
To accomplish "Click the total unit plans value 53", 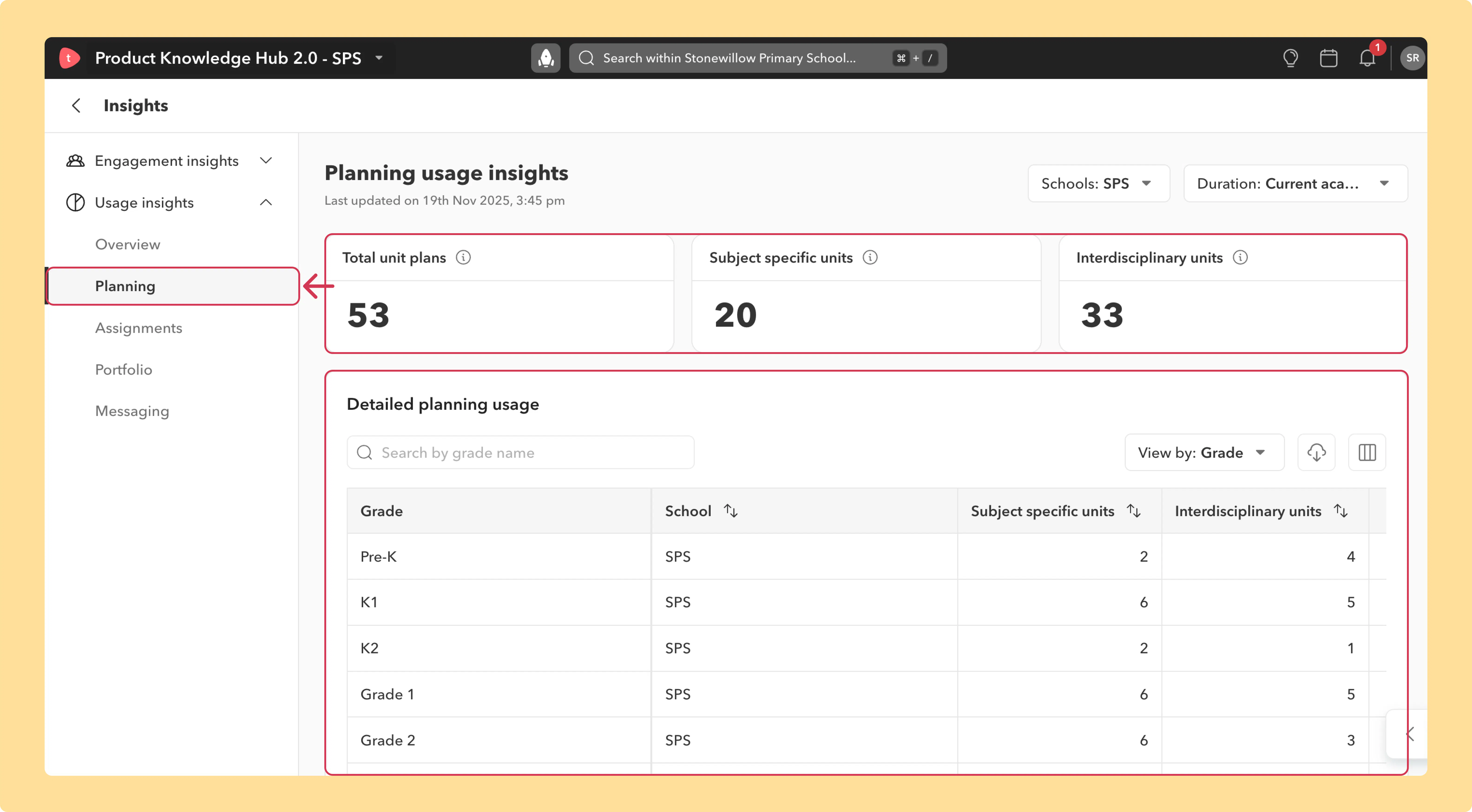I will 368,315.
